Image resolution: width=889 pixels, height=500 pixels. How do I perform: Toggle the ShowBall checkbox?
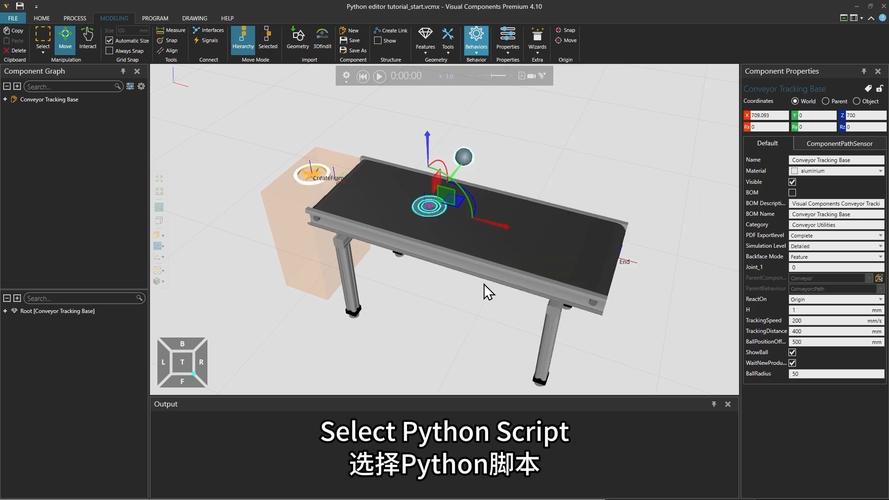point(792,353)
